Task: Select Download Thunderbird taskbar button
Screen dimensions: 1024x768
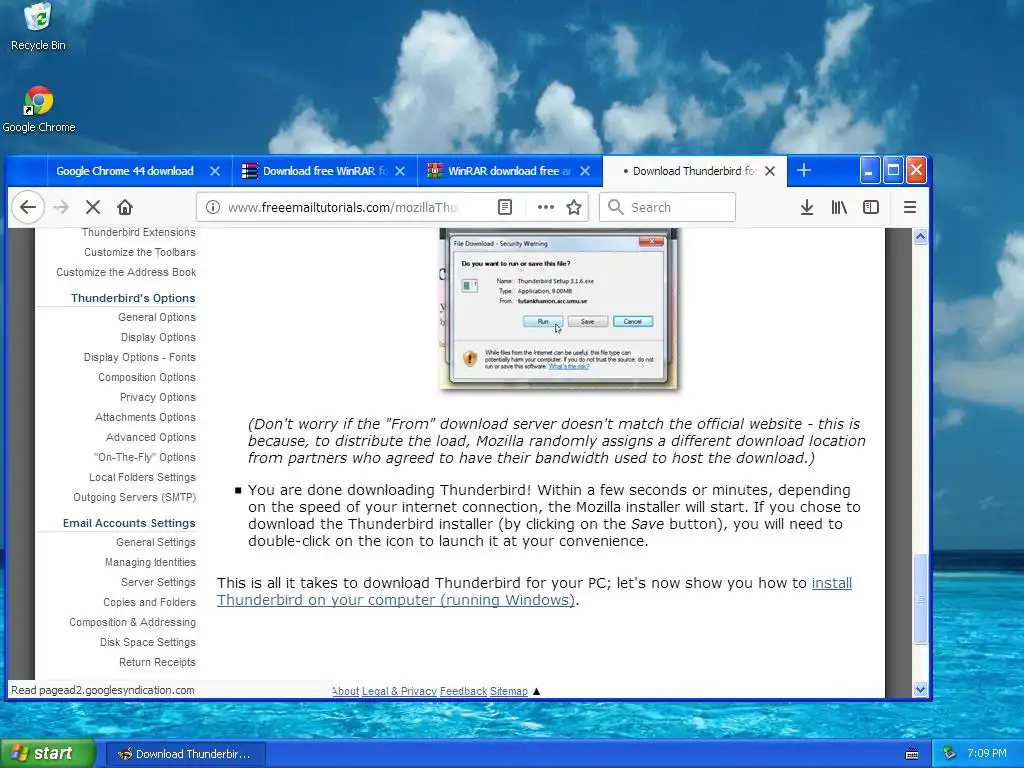Action: [185, 754]
